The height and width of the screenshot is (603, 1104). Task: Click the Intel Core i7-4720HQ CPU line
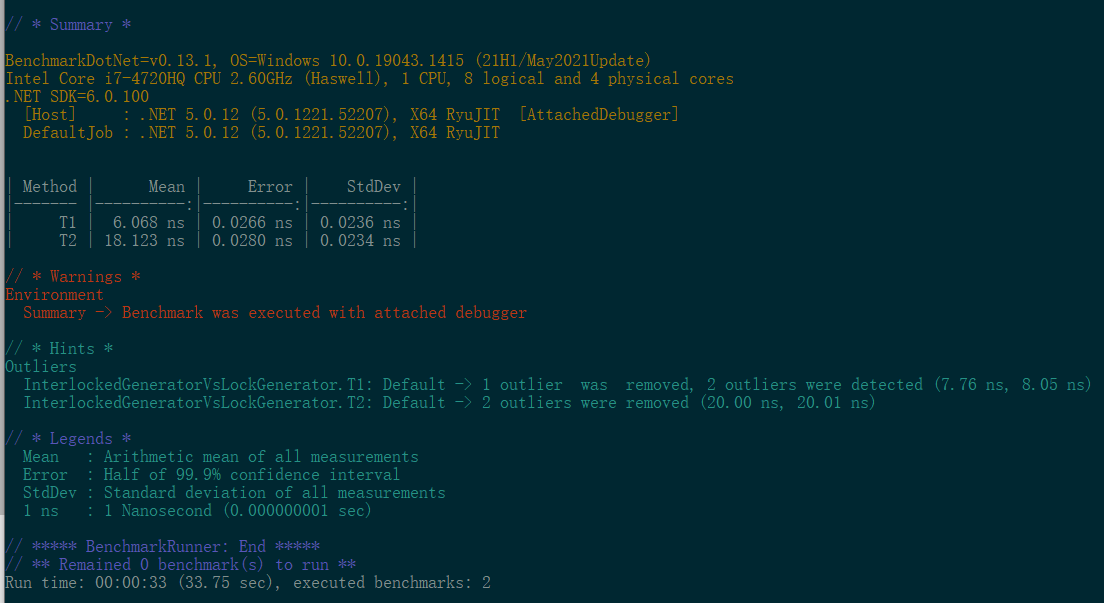tap(369, 79)
